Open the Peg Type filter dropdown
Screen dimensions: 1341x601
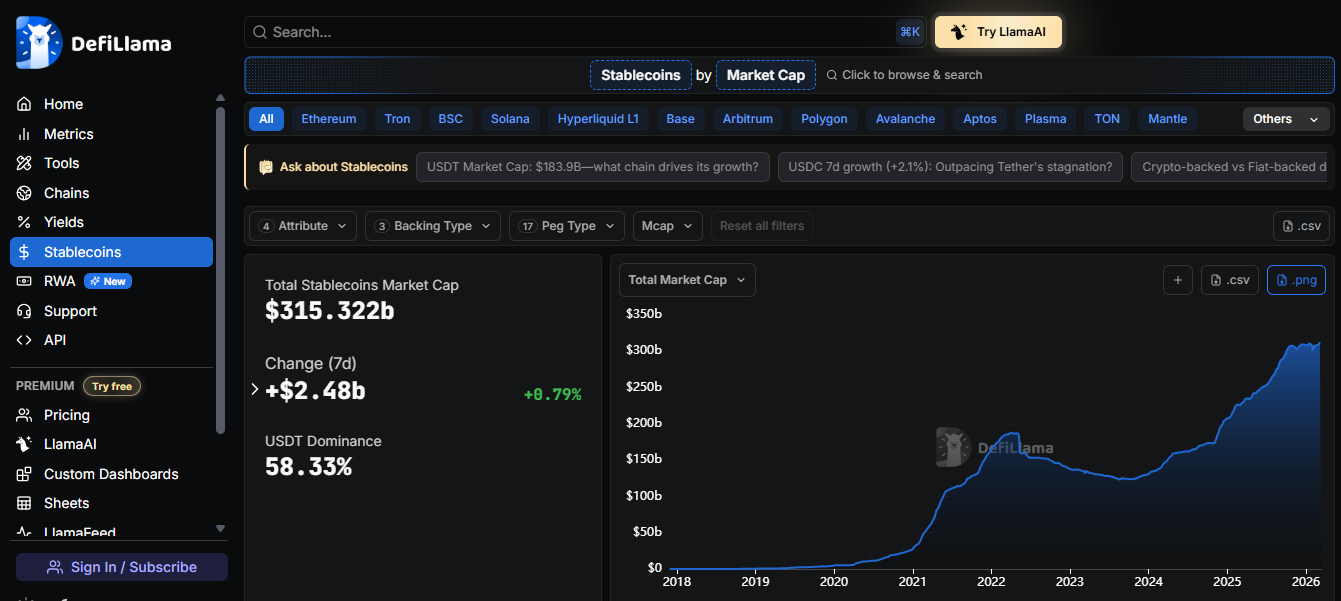pos(567,226)
